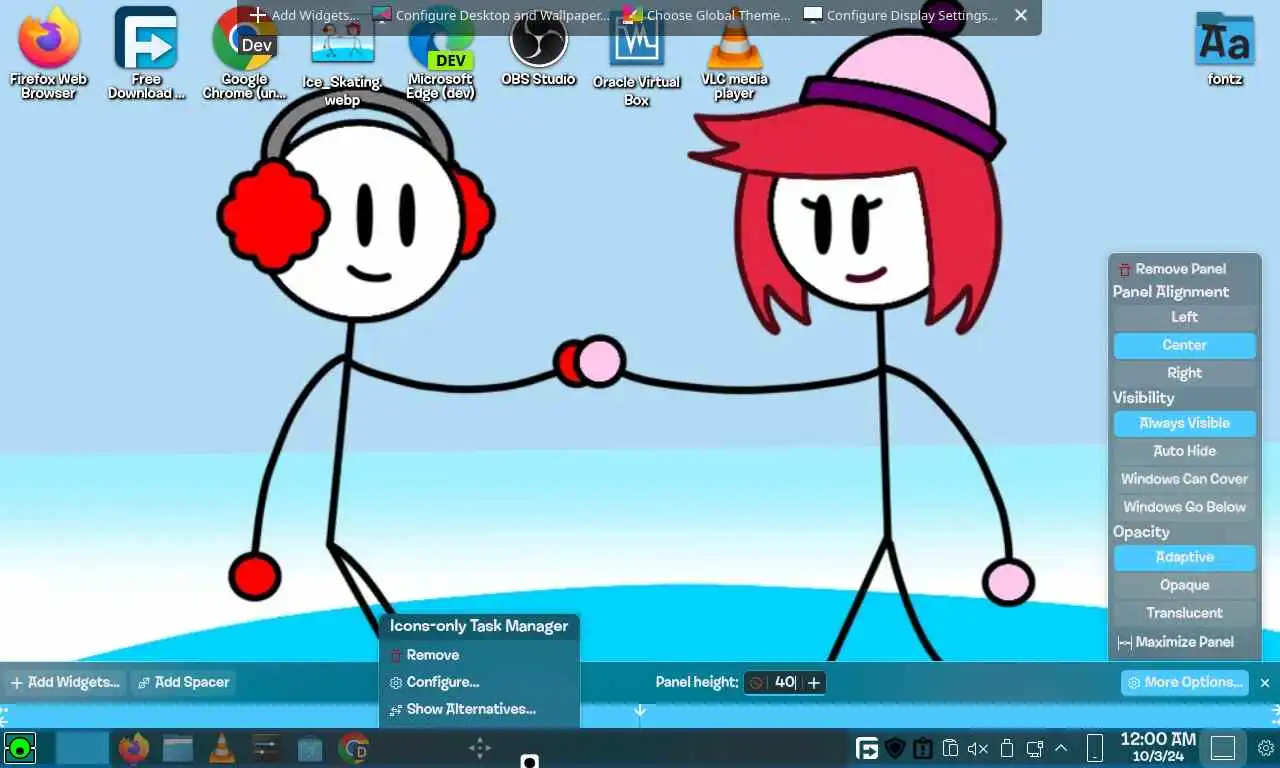
Task: Open the wired network tray icon
Action: tap(1035, 748)
